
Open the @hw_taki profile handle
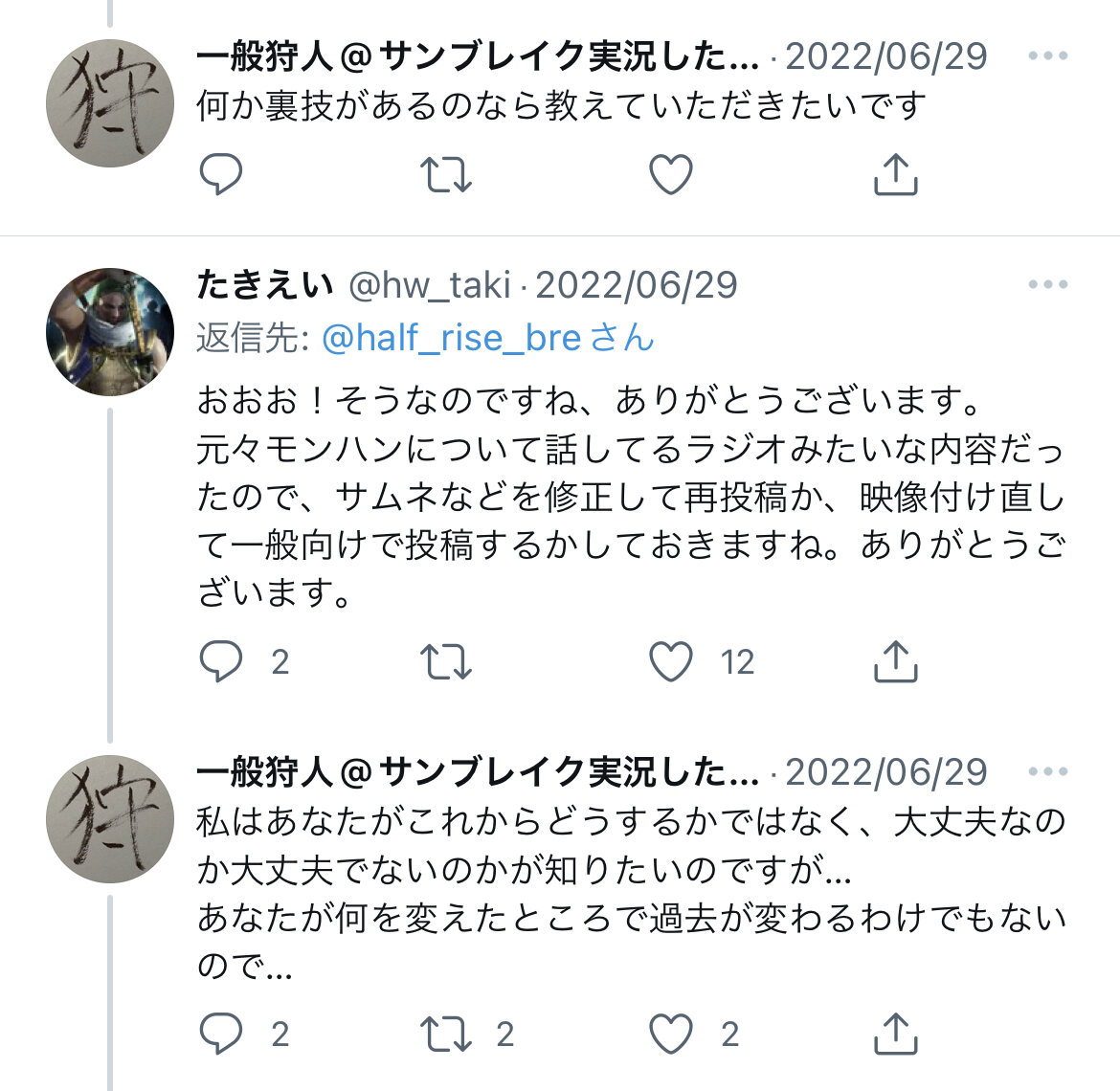pyautogui.click(x=429, y=285)
